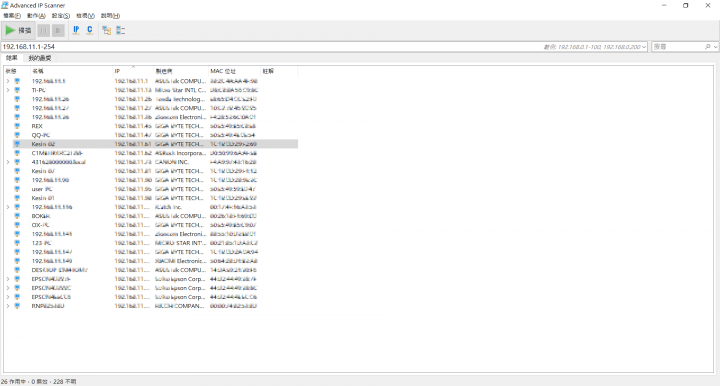Click the device icon of the RICOH COMPAN... row
The height and width of the screenshot is (386, 720).
pyautogui.click(x=17, y=306)
